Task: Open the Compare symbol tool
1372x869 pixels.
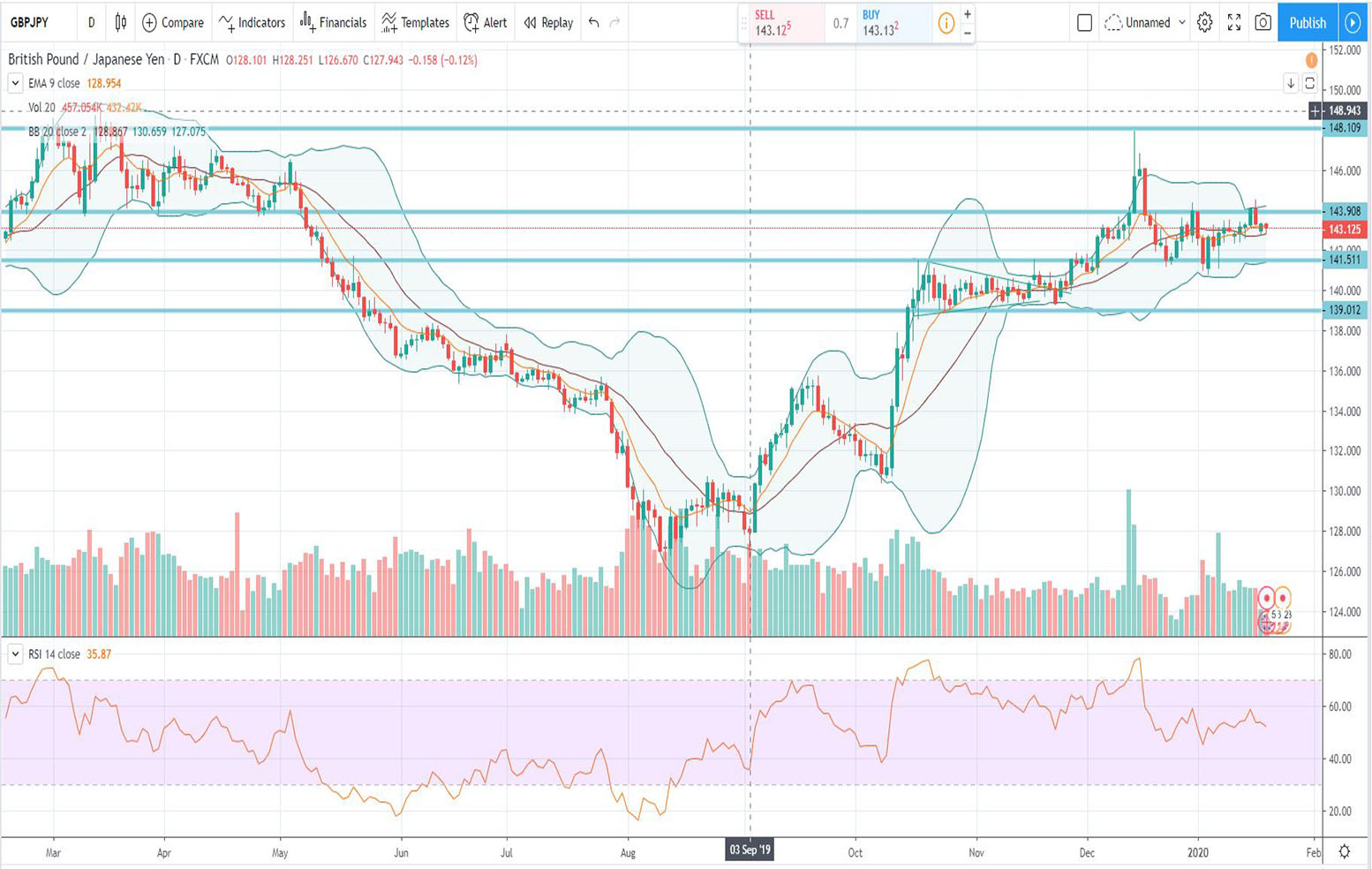Action: click(172, 23)
